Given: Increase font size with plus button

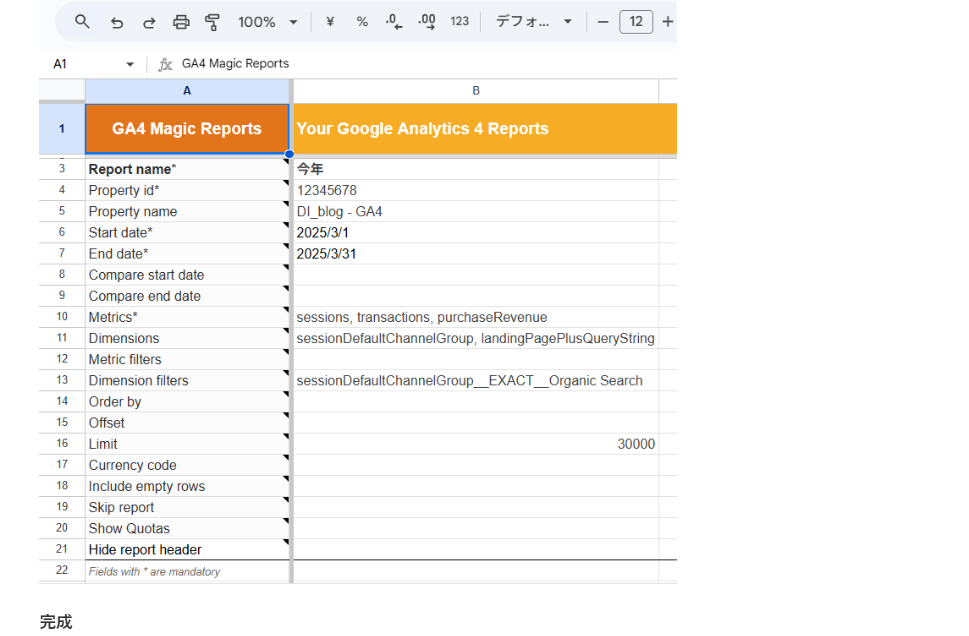Looking at the screenshot, I should click(667, 22).
